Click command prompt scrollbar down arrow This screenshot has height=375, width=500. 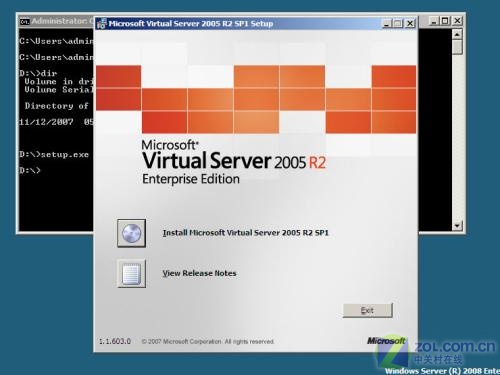[x=457, y=226]
